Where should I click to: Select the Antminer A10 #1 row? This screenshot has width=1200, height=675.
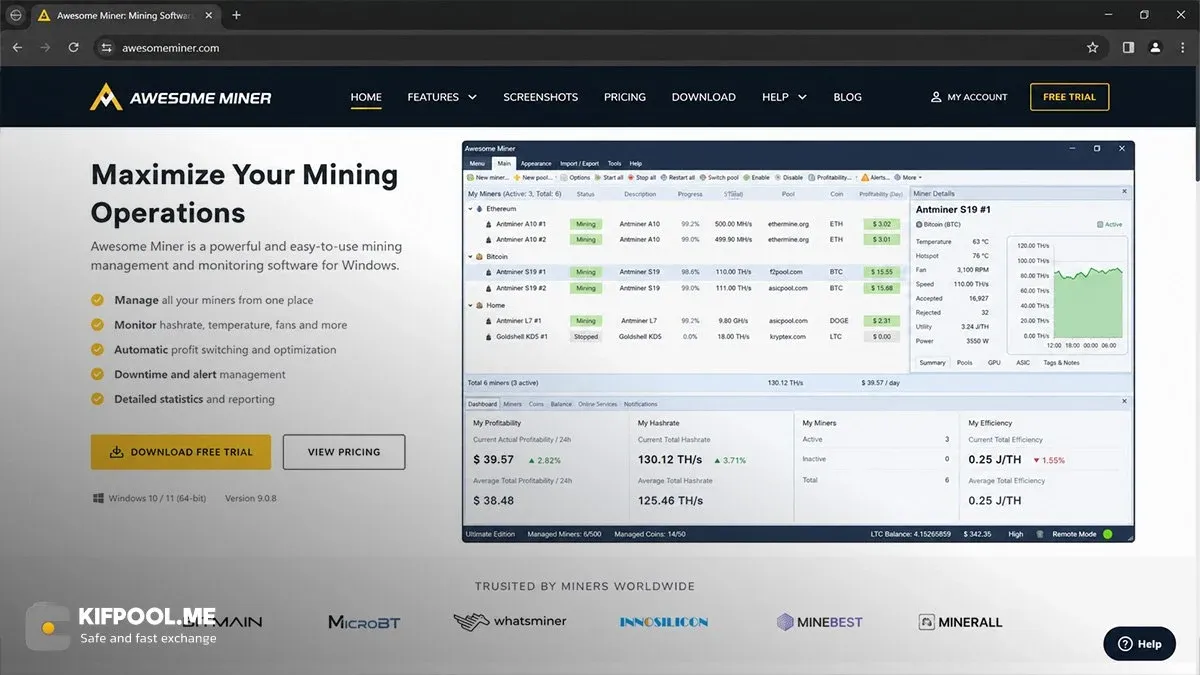click(x=688, y=224)
